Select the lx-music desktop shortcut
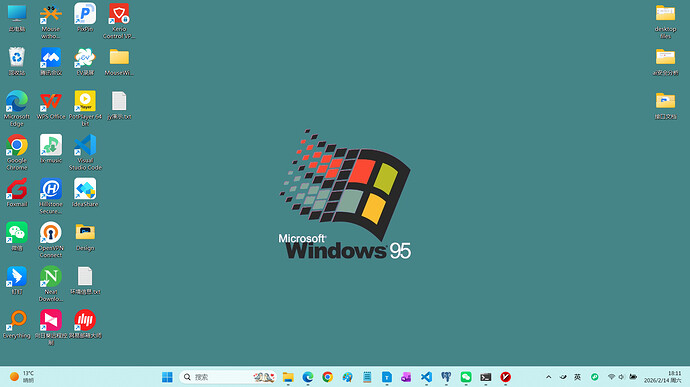This screenshot has width=690, height=387. coord(51,149)
